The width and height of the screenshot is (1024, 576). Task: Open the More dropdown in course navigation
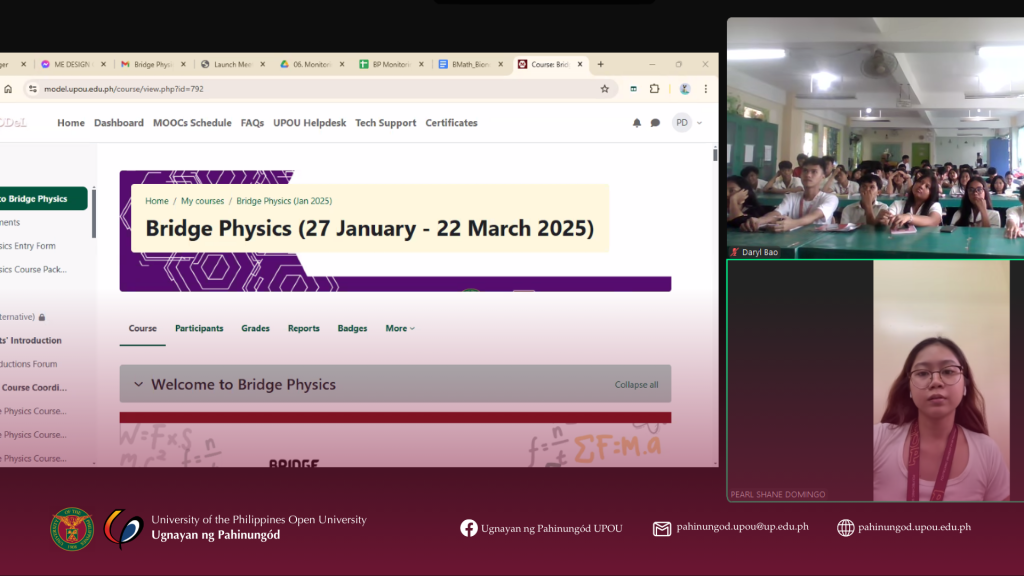click(x=400, y=328)
